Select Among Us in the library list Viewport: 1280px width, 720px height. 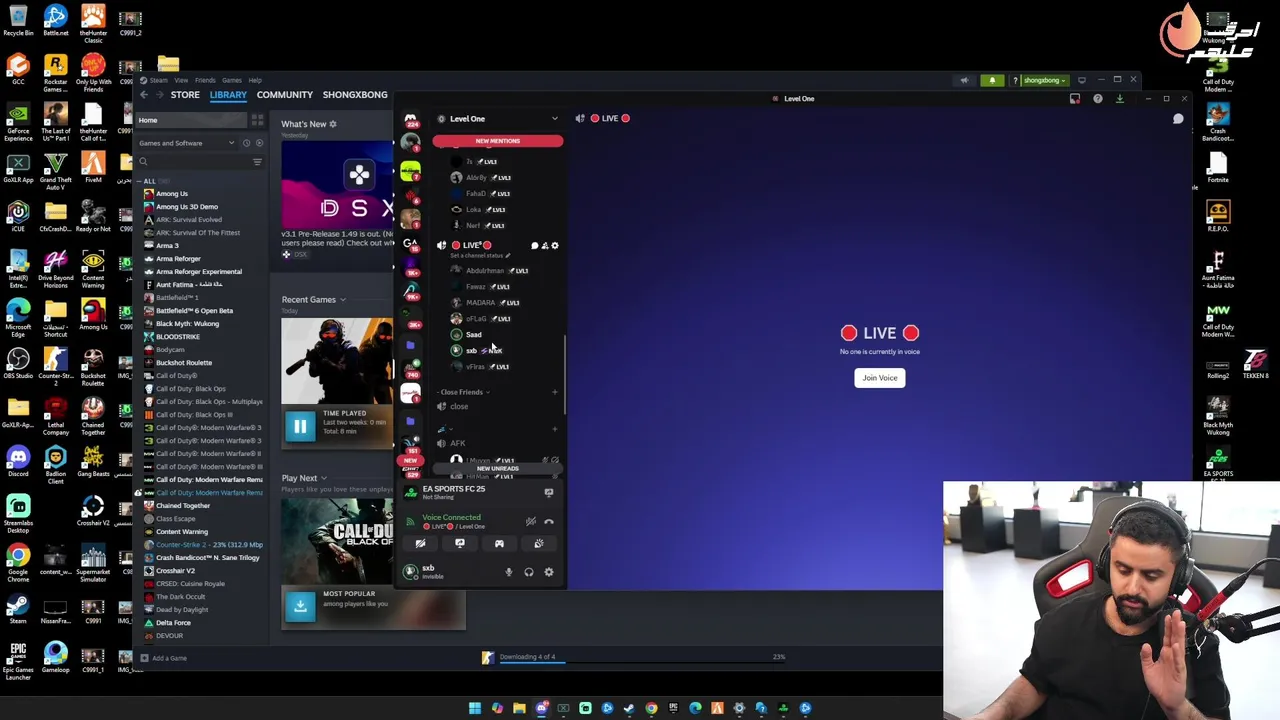(171, 194)
